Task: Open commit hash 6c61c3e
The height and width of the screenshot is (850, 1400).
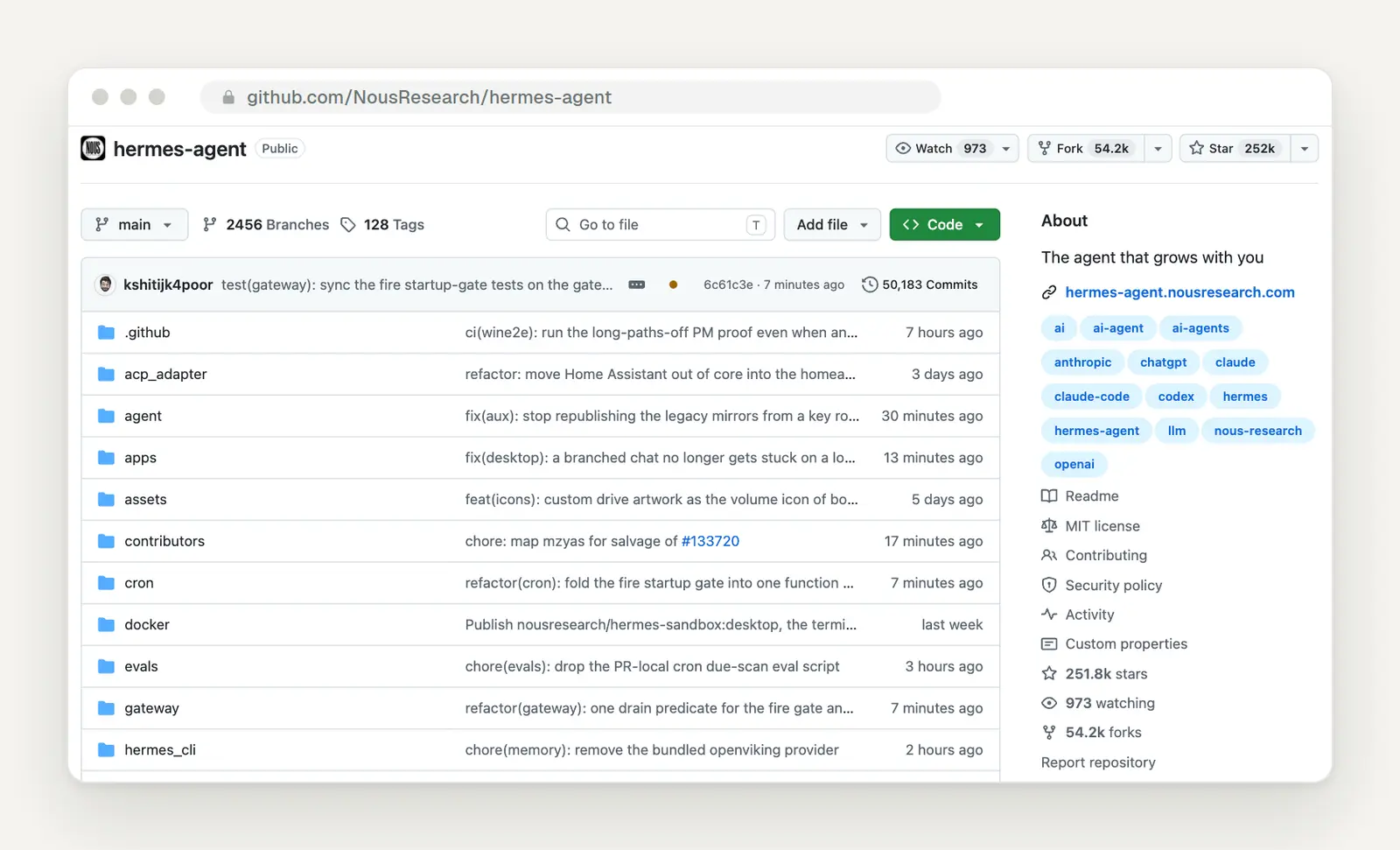Action: (728, 285)
